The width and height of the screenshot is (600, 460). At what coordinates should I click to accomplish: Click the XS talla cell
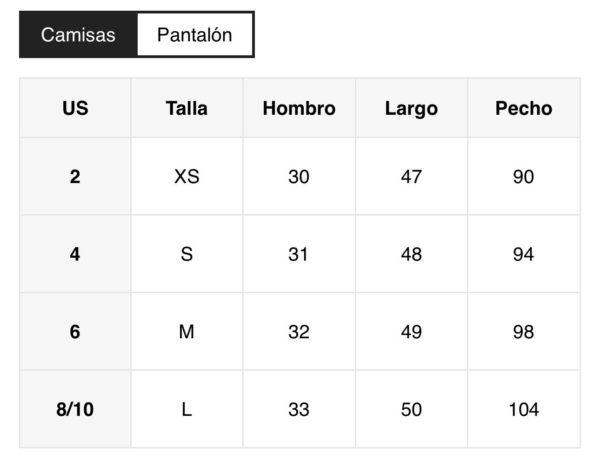pyautogui.click(x=187, y=177)
